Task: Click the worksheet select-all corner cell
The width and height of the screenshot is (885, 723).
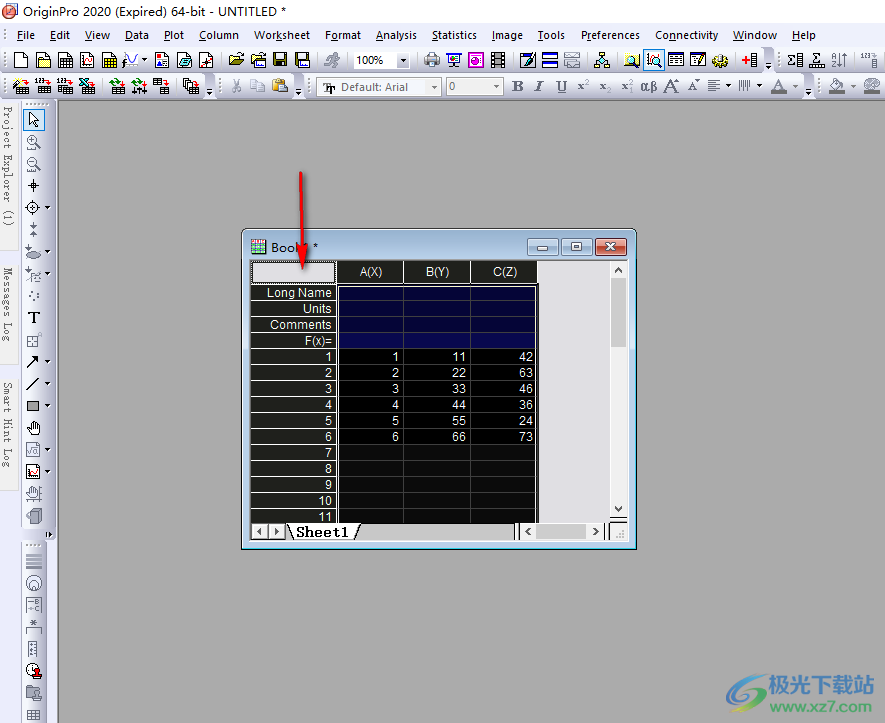Action: (x=293, y=272)
